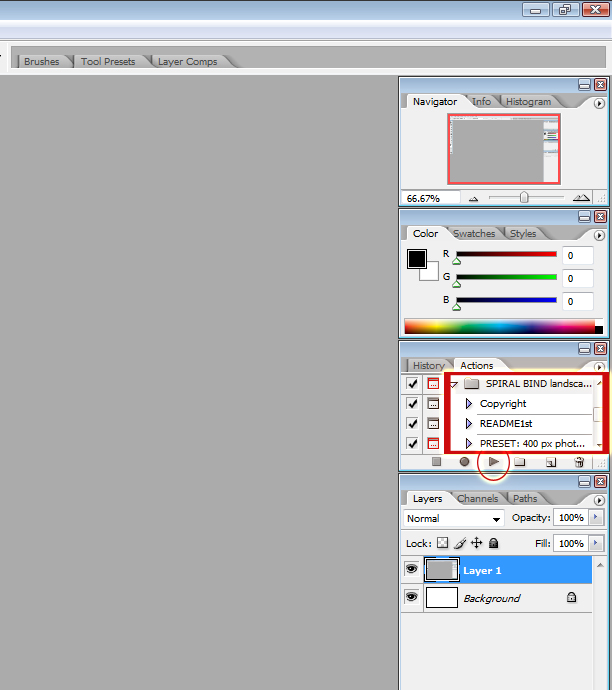Toggle dialog icon for Copyright action
This screenshot has width=612, height=690.
pos(433,403)
